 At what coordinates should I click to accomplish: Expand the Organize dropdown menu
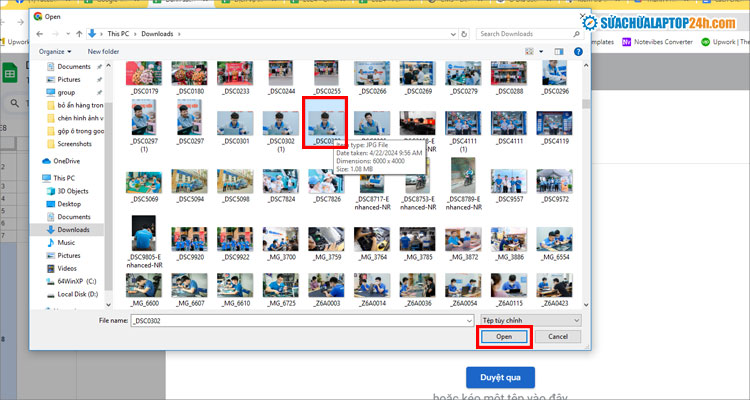[x=54, y=51]
